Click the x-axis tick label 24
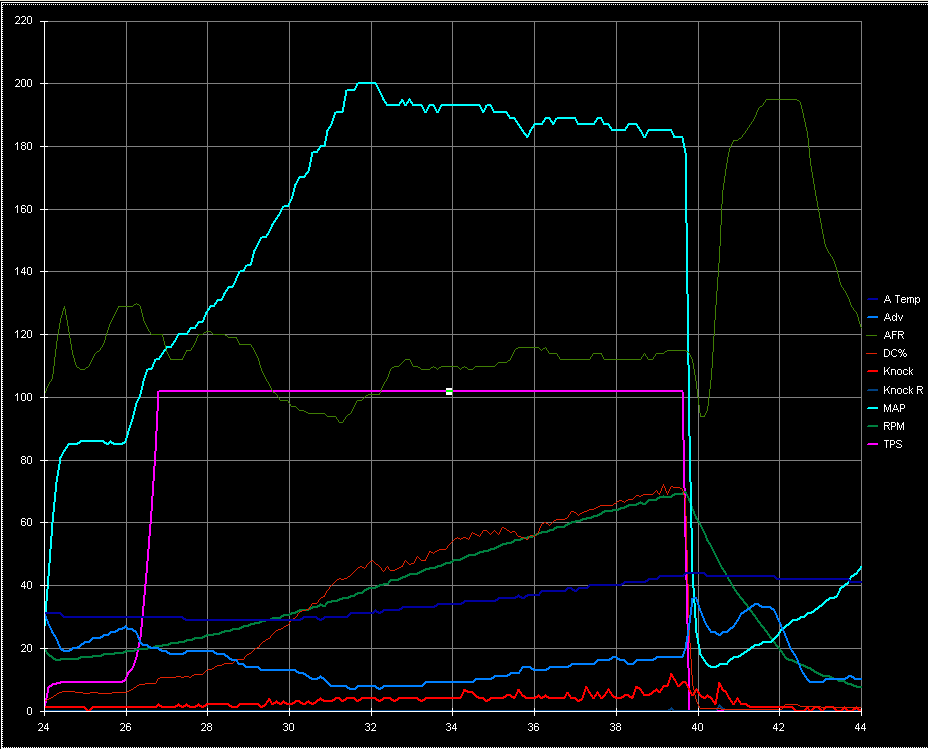928x749 pixels. click(44, 727)
